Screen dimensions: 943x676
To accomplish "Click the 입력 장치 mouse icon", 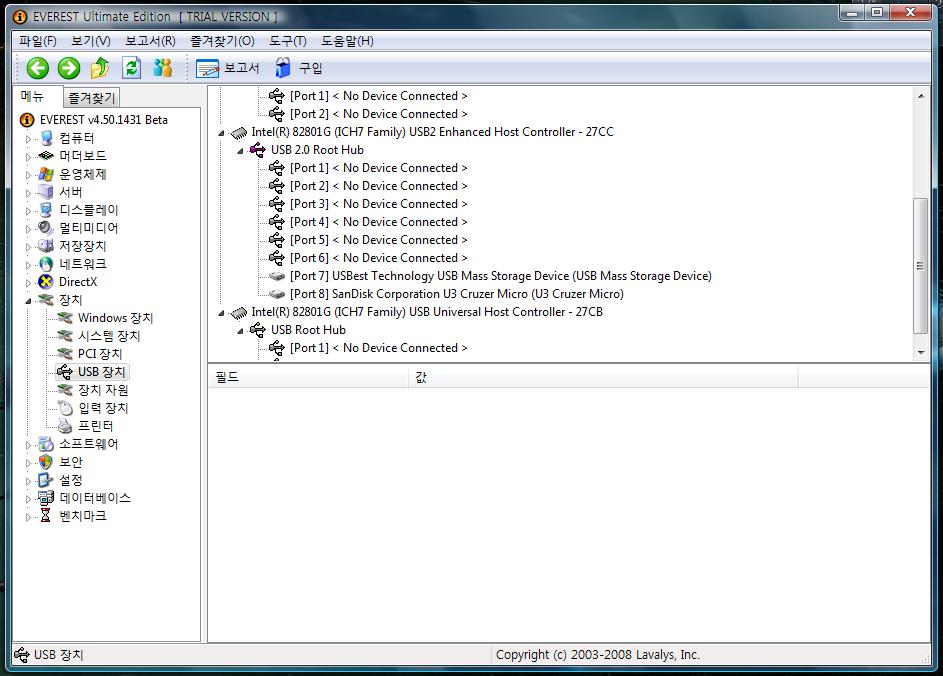I will click(x=65, y=408).
